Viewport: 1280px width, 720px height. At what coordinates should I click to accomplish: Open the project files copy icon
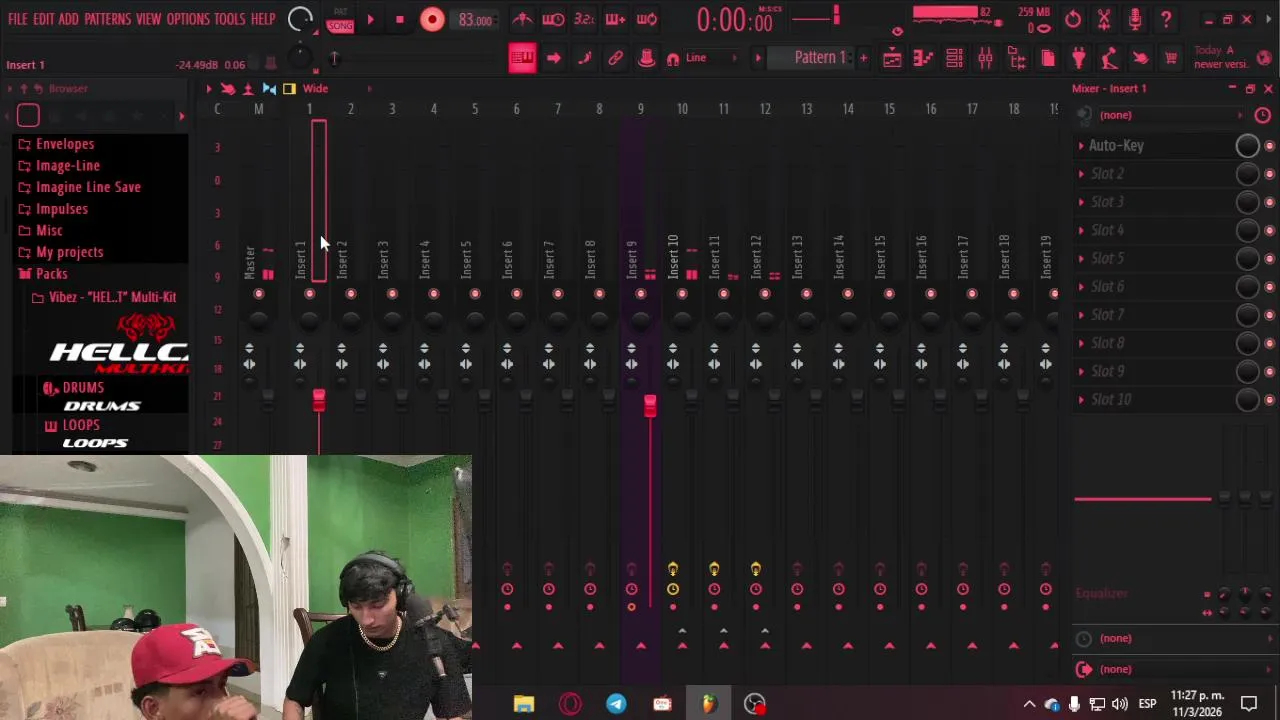(1048, 58)
